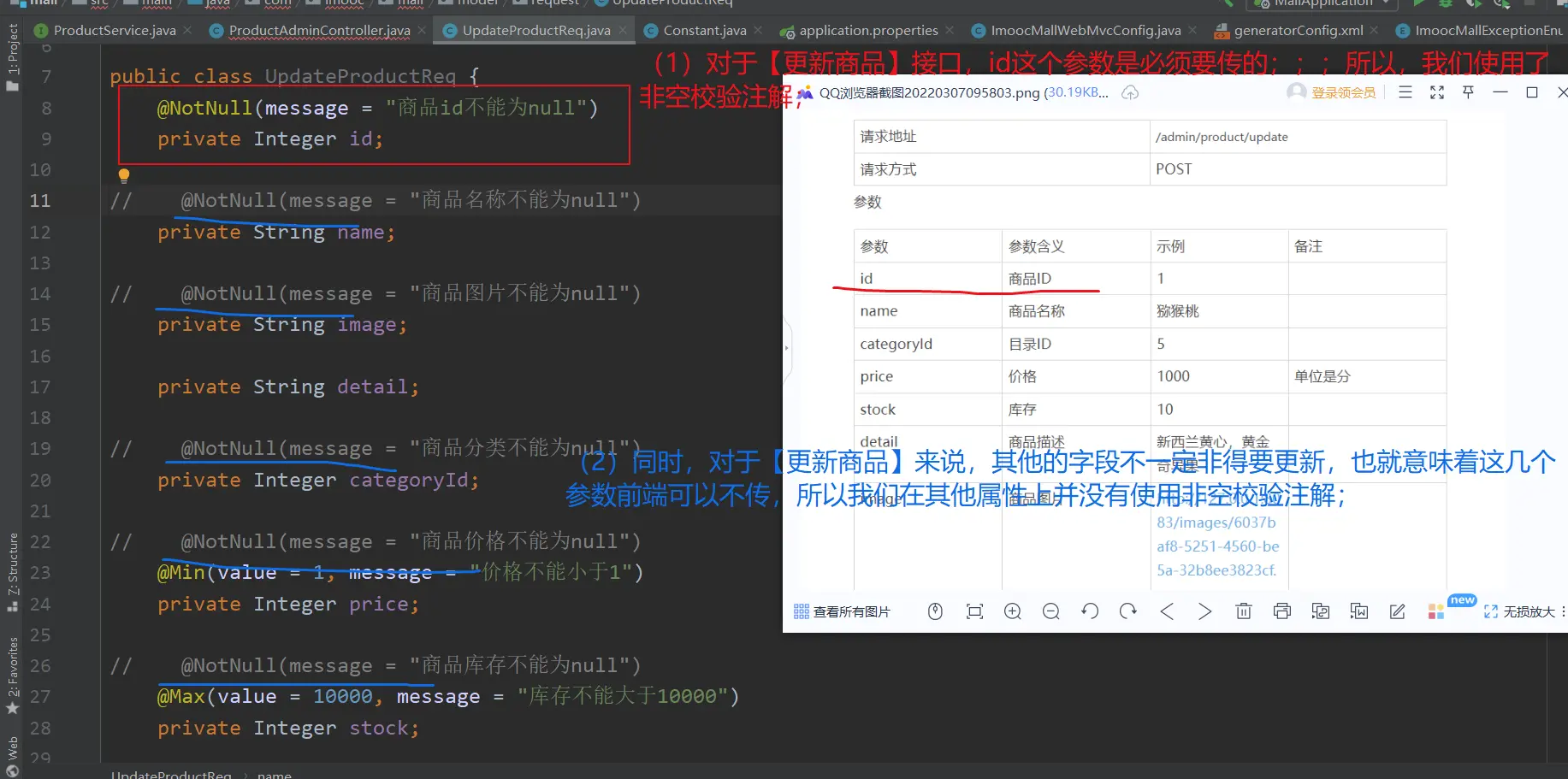Screen dimensions: 1568x779
Task: Toggle the Structure tool window
Action: coord(12,571)
